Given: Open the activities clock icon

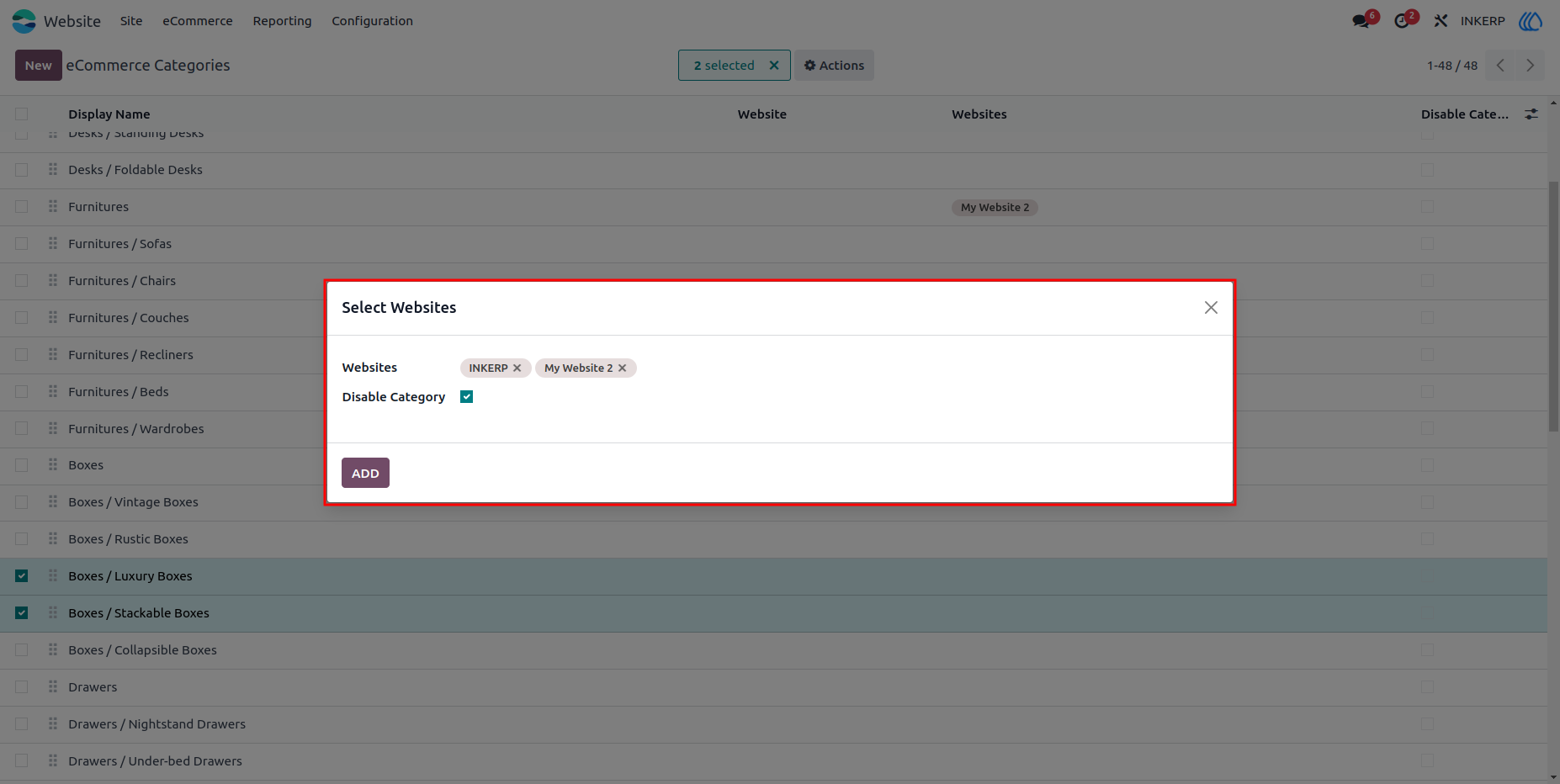Looking at the screenshot, I should 1402,21.
